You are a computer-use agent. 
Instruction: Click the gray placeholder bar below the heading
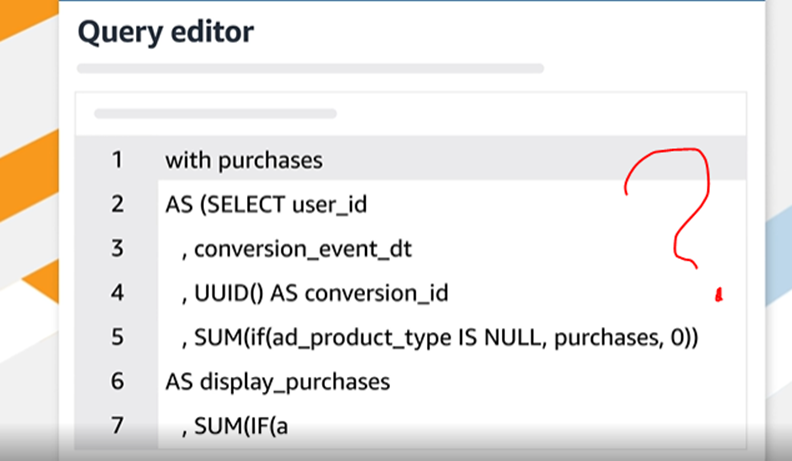coord(310,69)
